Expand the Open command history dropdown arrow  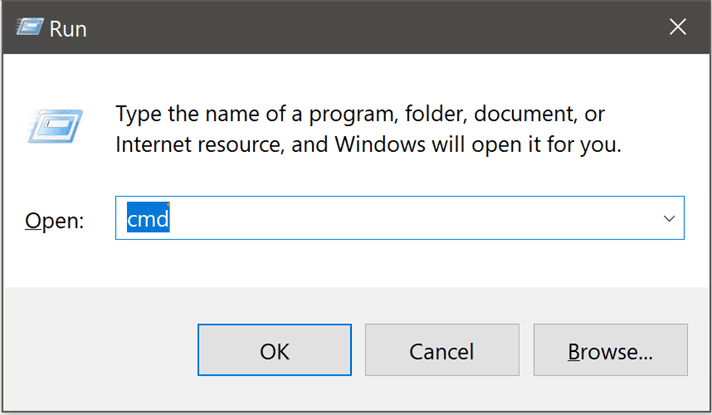669,218
